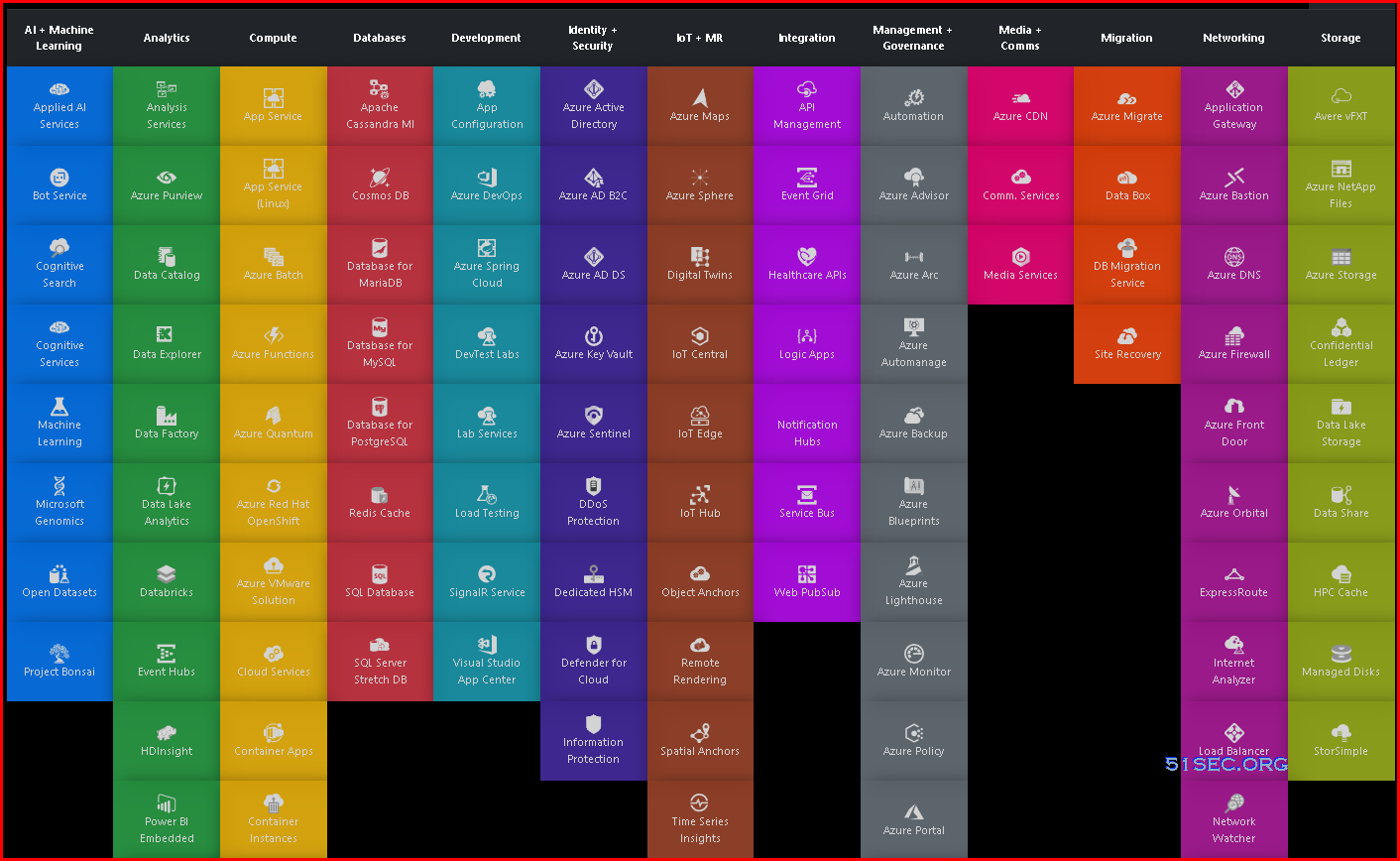
Task: Select the Azure CDN icon
Action: point(1020,98)
